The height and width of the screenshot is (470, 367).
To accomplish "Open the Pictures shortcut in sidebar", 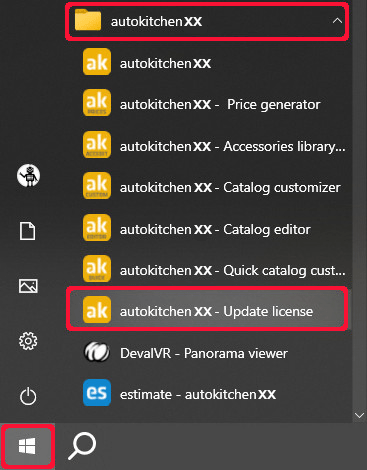I will (x=28, y=286).
